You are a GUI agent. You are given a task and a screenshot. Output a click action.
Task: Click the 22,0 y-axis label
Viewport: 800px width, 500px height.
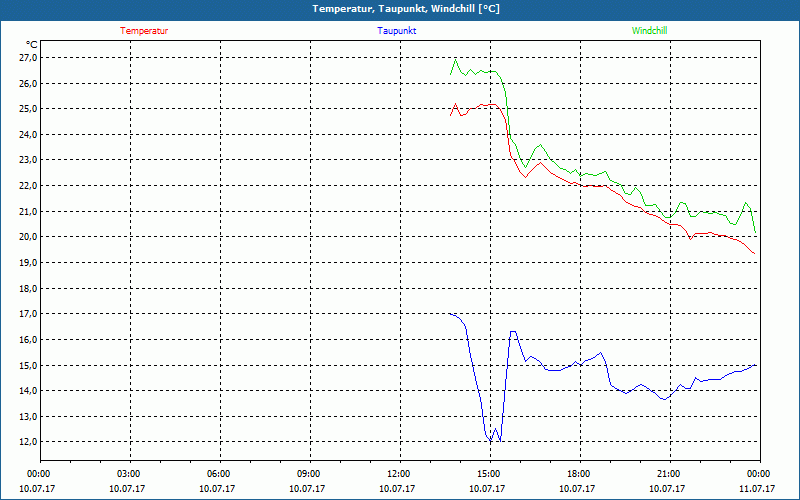(x=28, y=186)
